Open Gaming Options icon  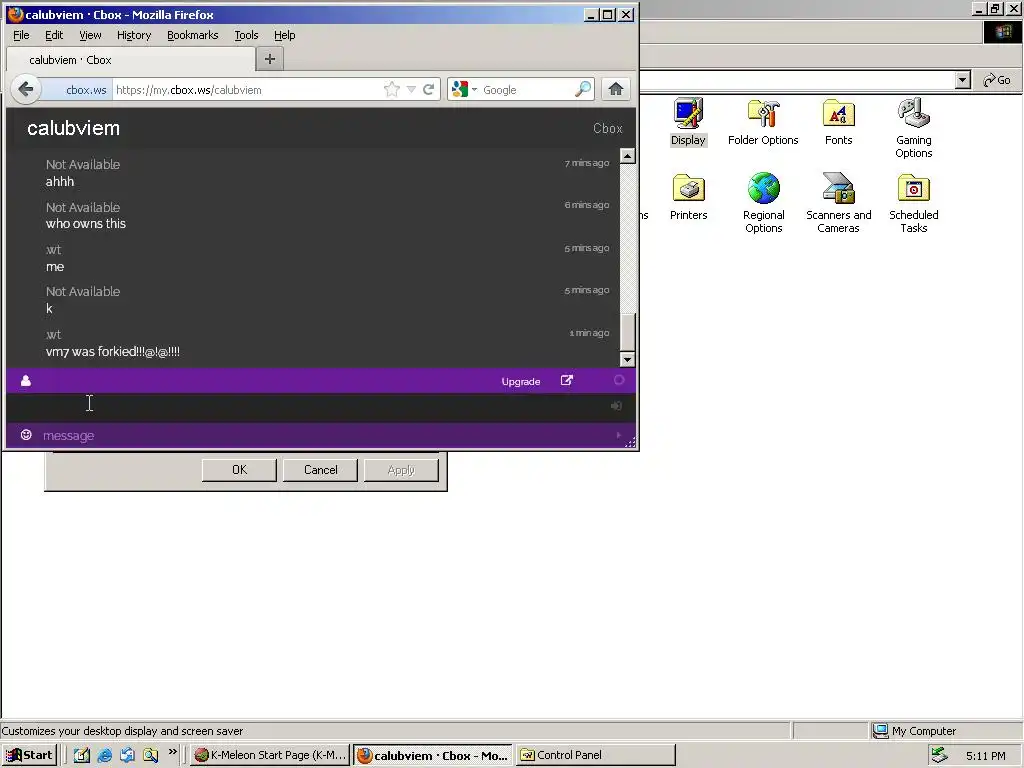[914, 128]
